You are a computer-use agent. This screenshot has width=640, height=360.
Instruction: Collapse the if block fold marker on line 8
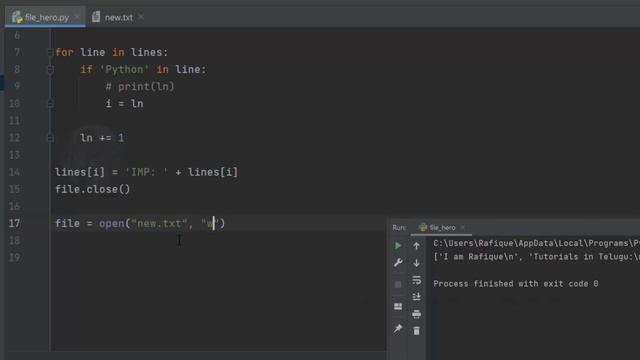coord(50,70)
